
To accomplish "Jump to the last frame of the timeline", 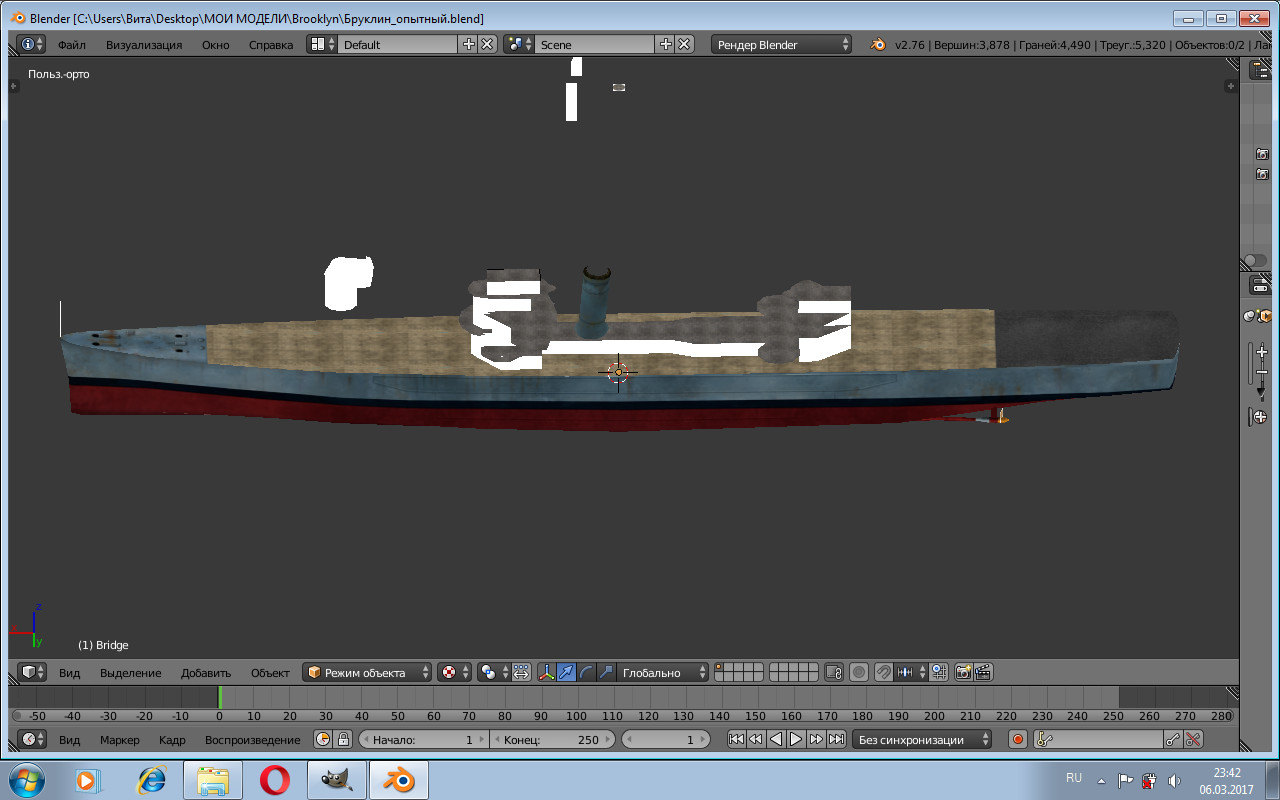I will pyautogui.click(x=836, y=739).
